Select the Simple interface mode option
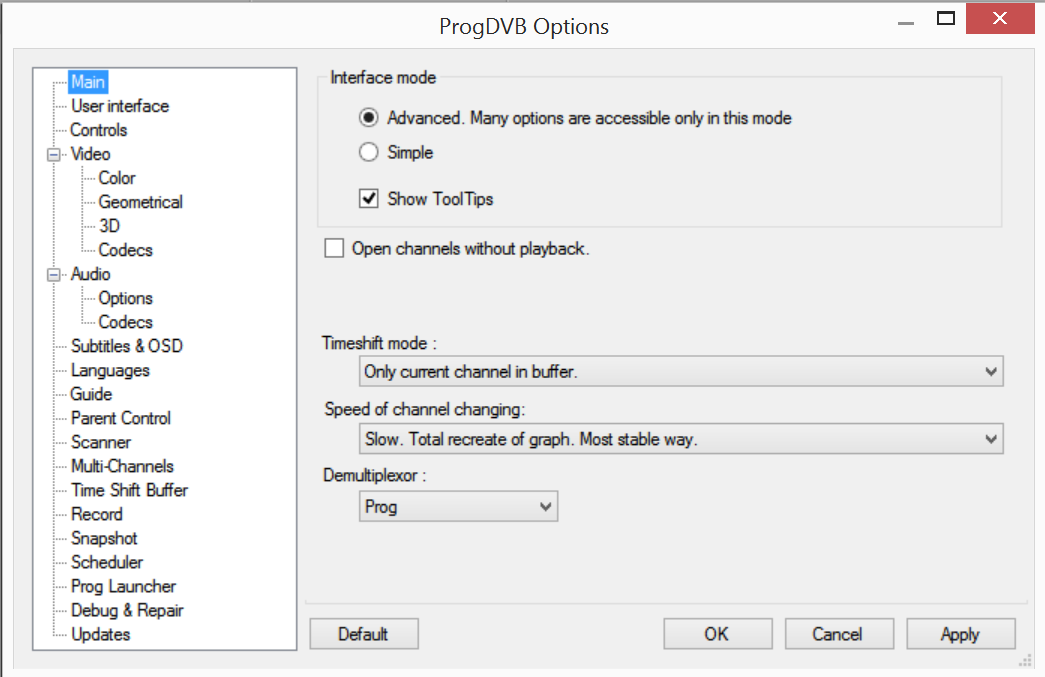This screenshot has height=677, width=1045. [369, 153]
